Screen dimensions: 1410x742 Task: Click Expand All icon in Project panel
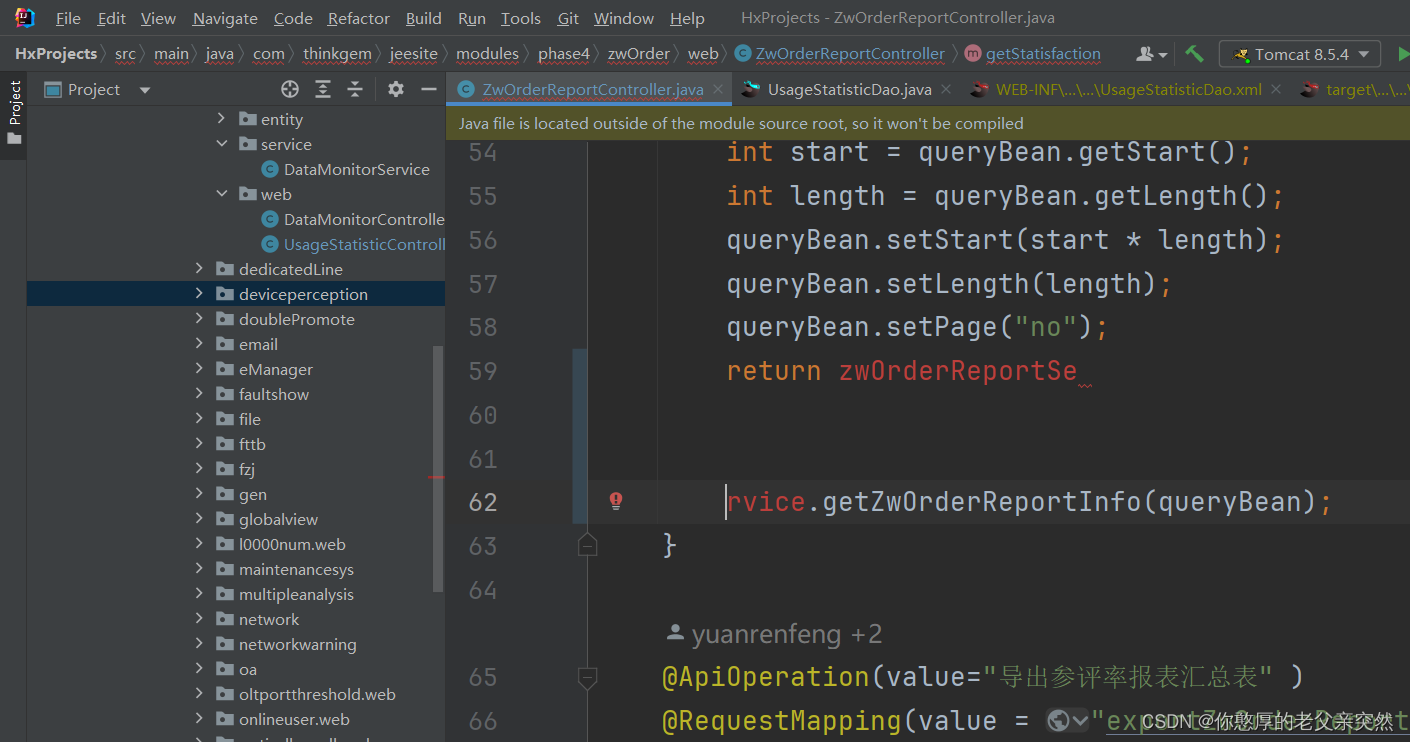323,90
